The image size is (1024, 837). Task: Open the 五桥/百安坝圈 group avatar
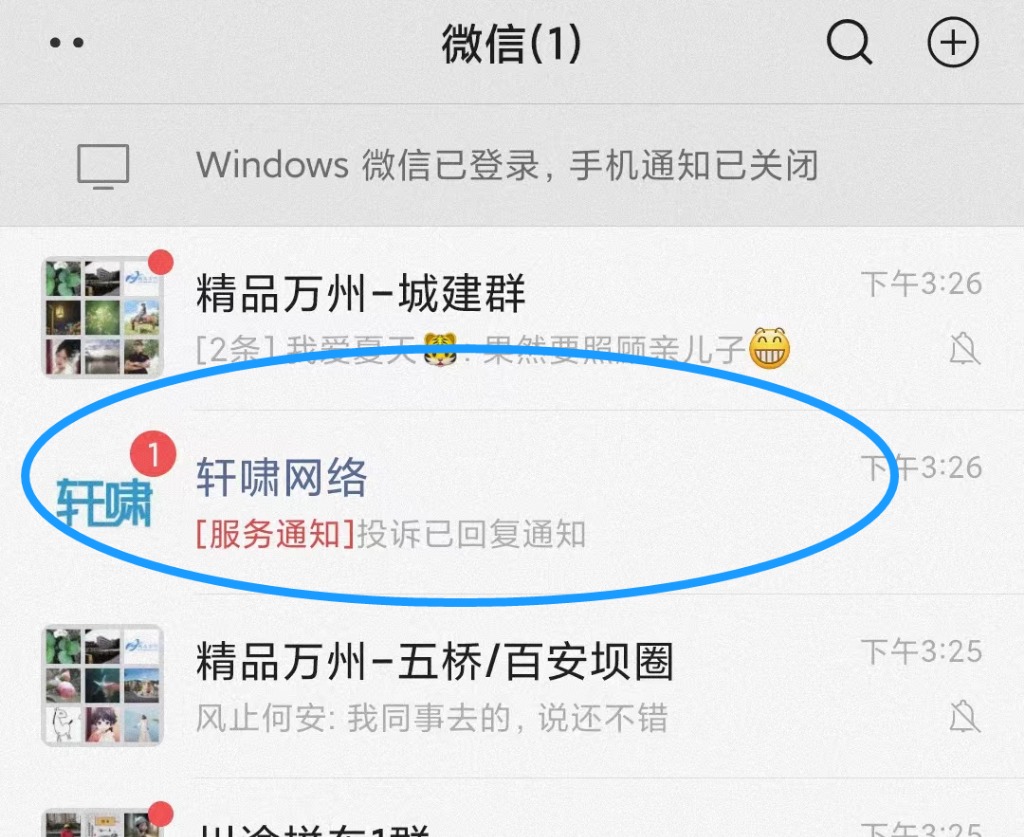(103, 686)
